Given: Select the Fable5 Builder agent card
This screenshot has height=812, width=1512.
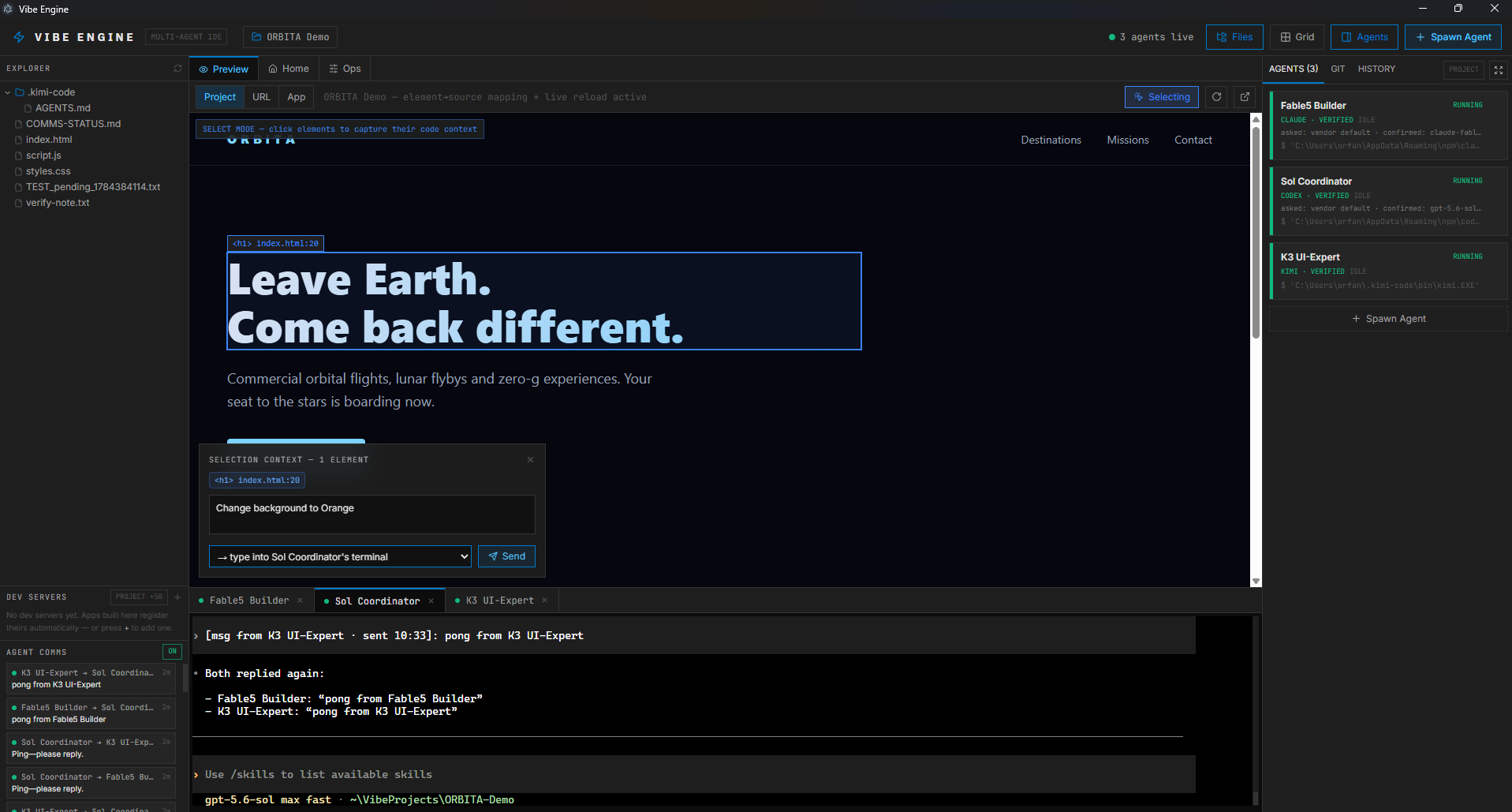Looking at the screenshot, I should point(1388,125).
